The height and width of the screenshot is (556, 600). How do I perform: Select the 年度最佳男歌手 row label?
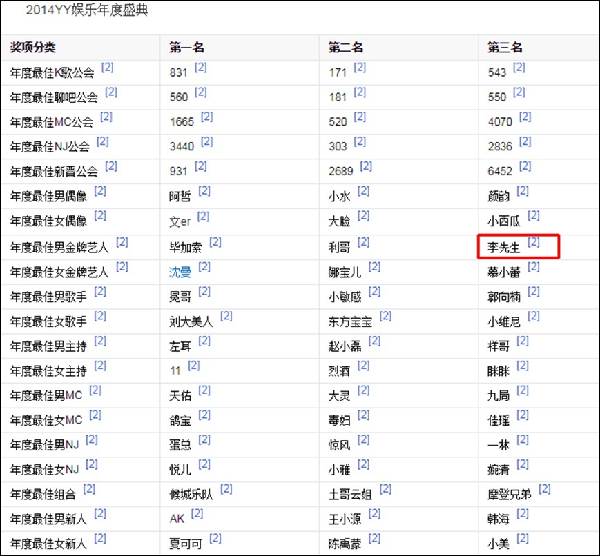tap(48, 297)
